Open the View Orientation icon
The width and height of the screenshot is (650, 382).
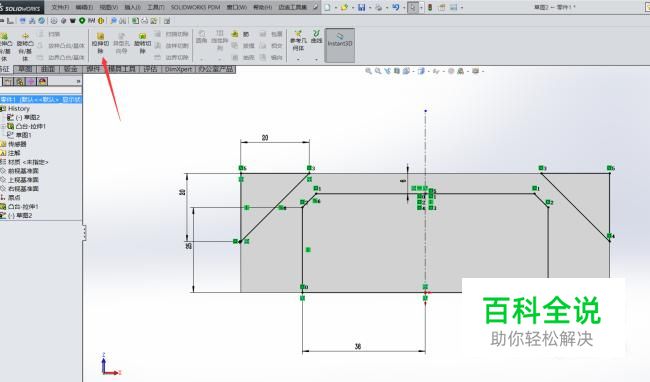pyautogui.click(x=406, y=71)
